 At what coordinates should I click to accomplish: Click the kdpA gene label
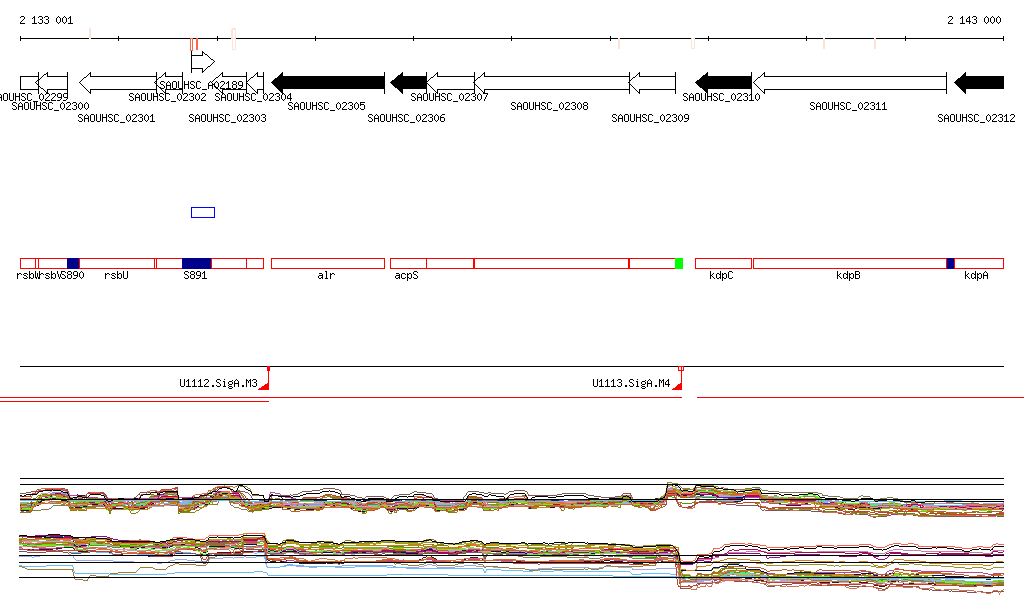click(976, 275)
